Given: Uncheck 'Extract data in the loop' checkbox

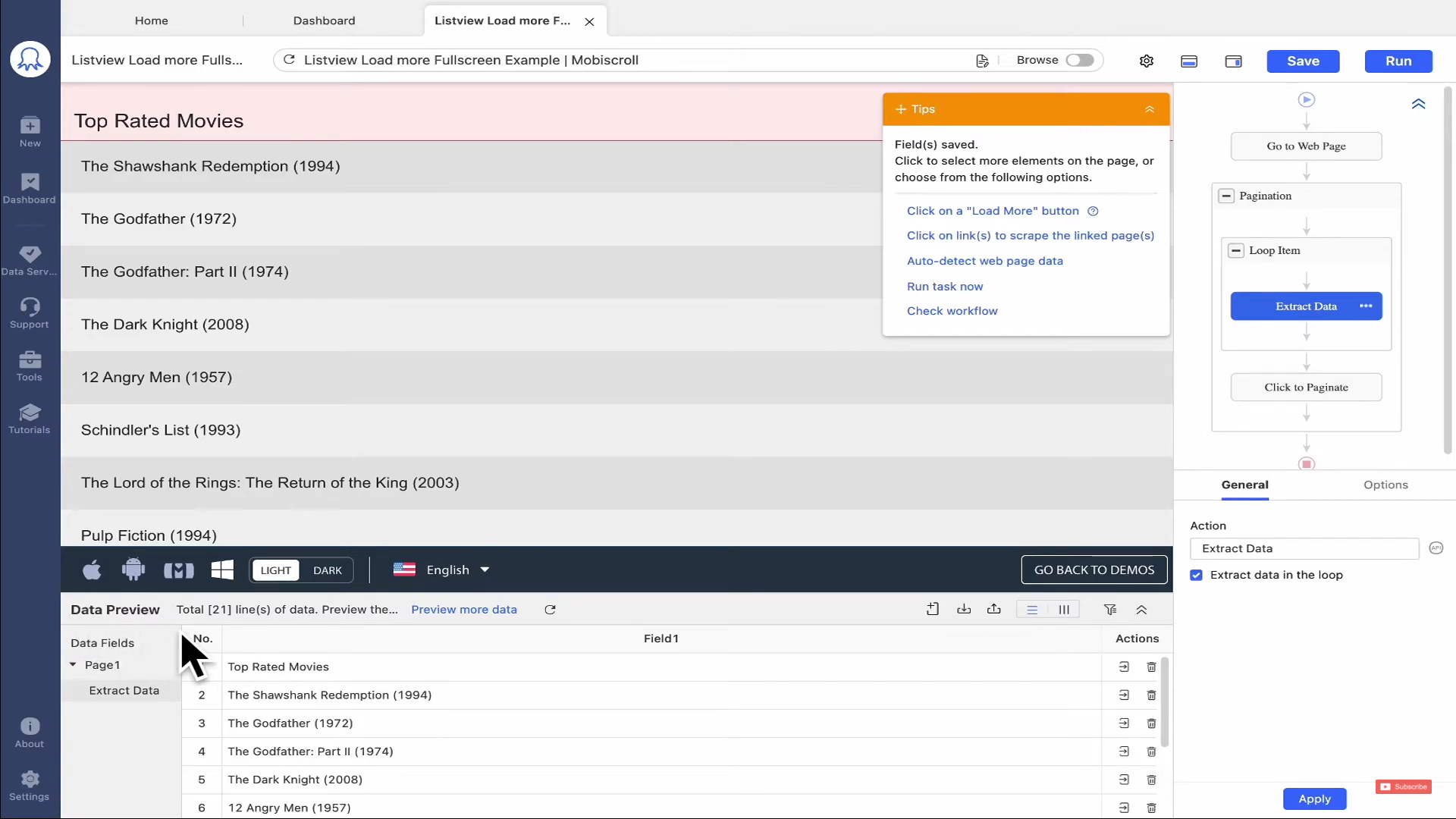Looking at the screenshot, I should (1196, 576).
